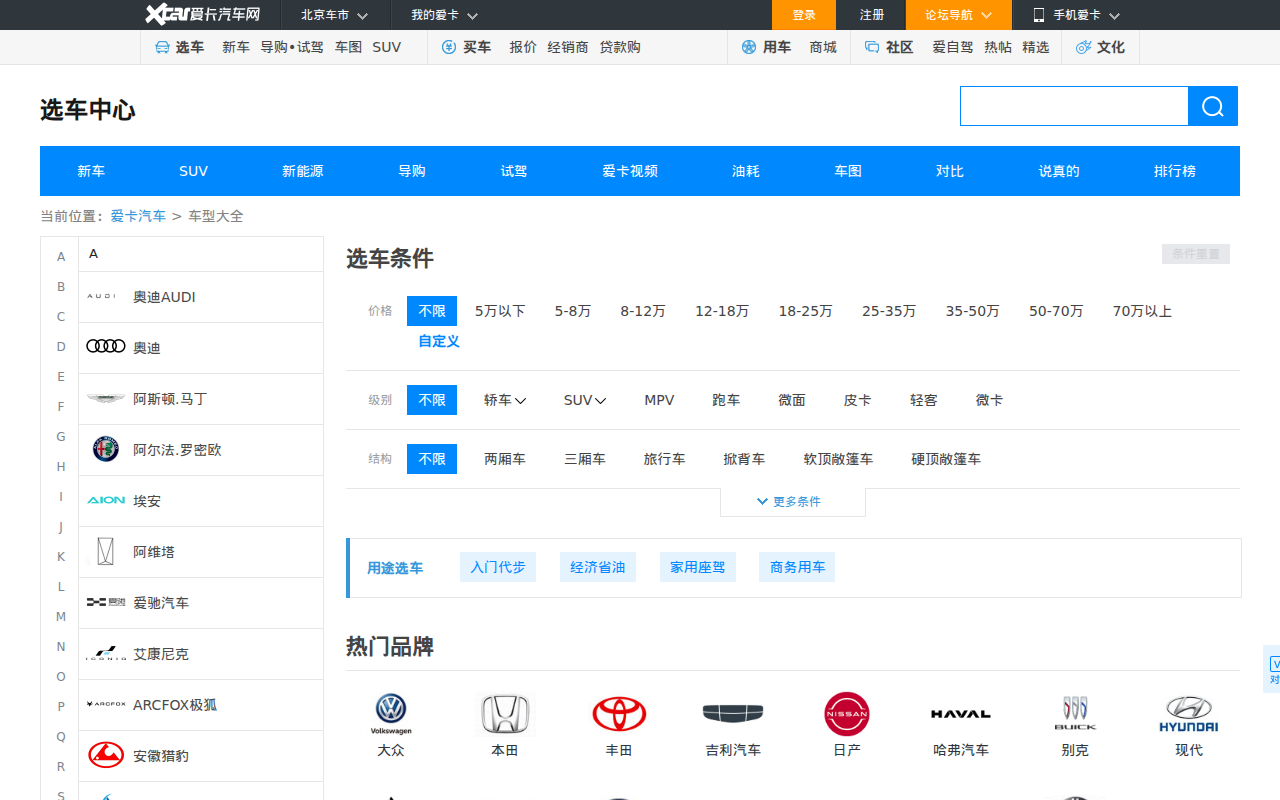Viewport: 1280px width, 800px height.
Task: Click the search input field
Action: pos(1074,106)
